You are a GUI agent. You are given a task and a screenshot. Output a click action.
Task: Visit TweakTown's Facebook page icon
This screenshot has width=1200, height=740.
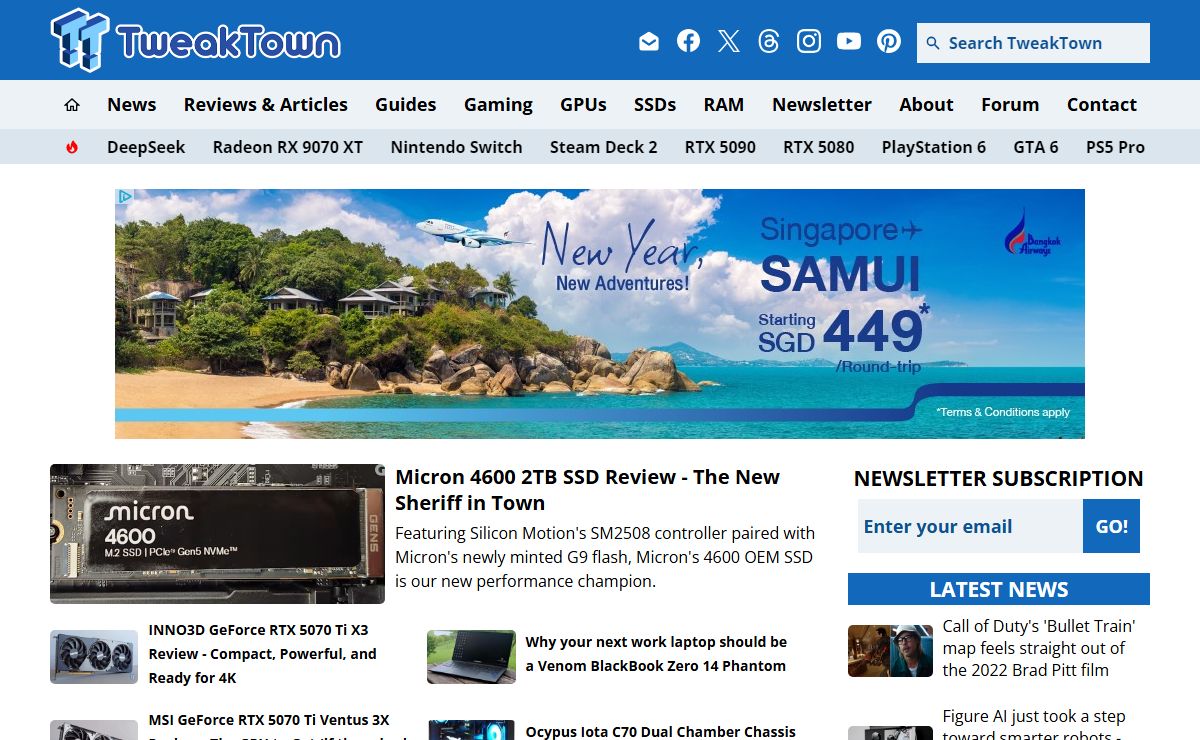688,41
